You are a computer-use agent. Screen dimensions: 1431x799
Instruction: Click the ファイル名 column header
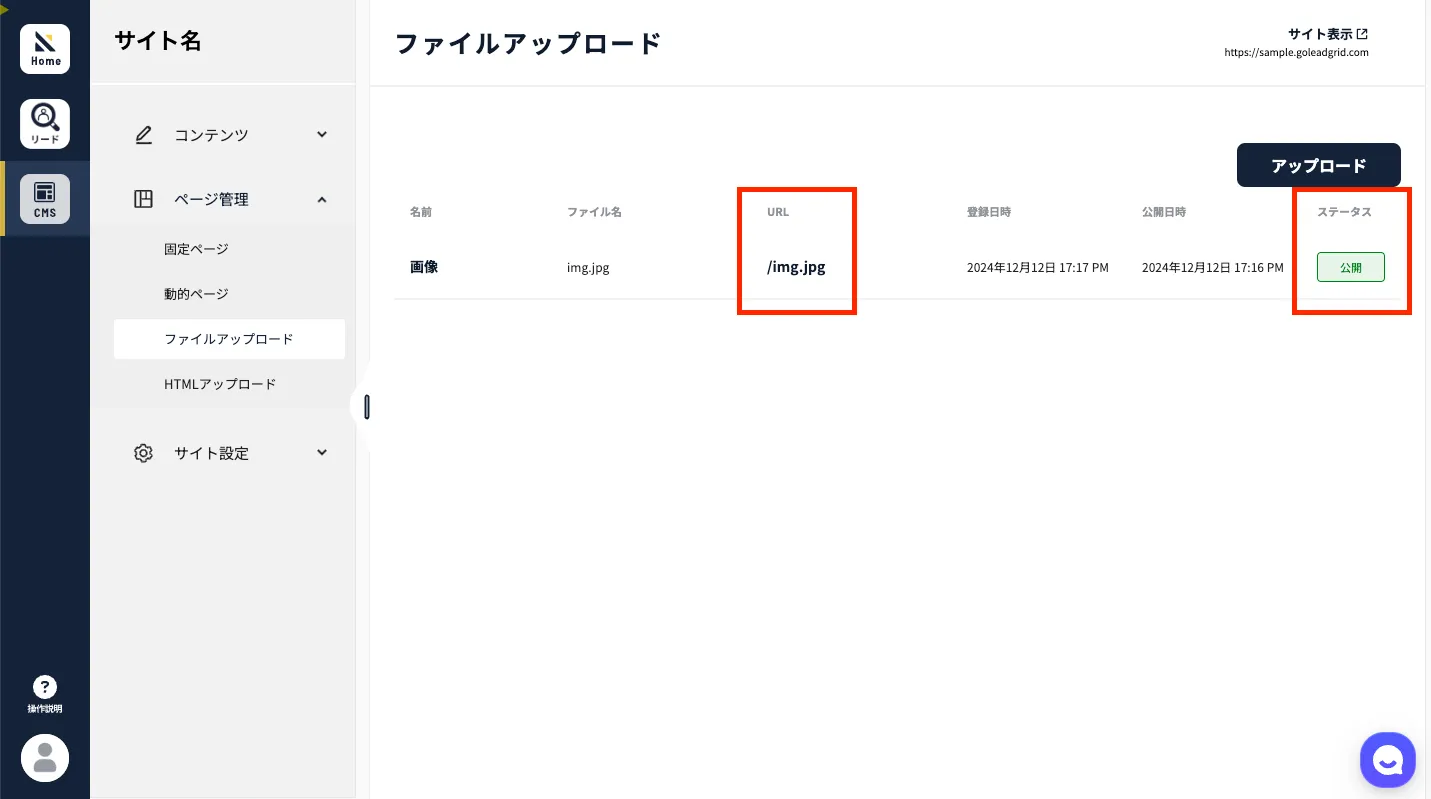594,212
